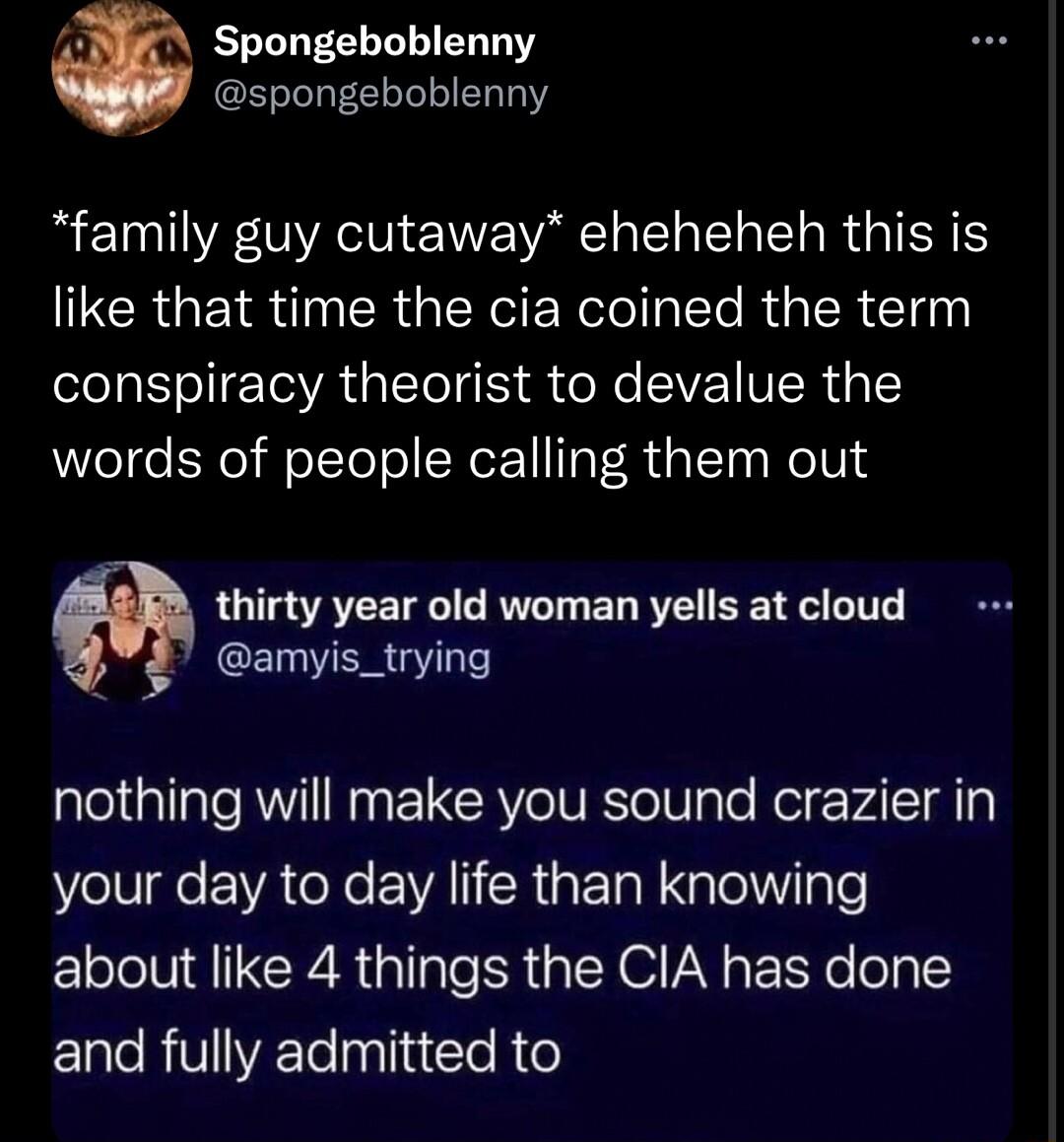Visit the @spongeboblenny handle

[x=380, y=94]
